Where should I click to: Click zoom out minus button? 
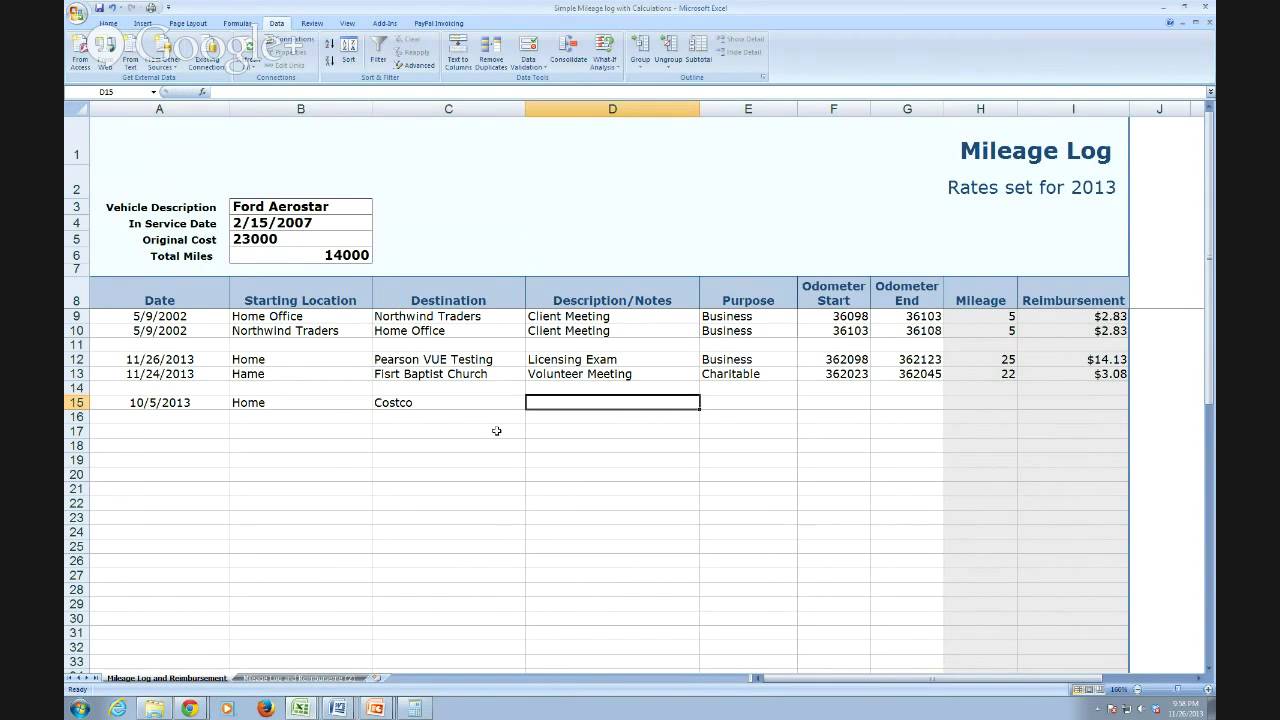pos(1136,690)
